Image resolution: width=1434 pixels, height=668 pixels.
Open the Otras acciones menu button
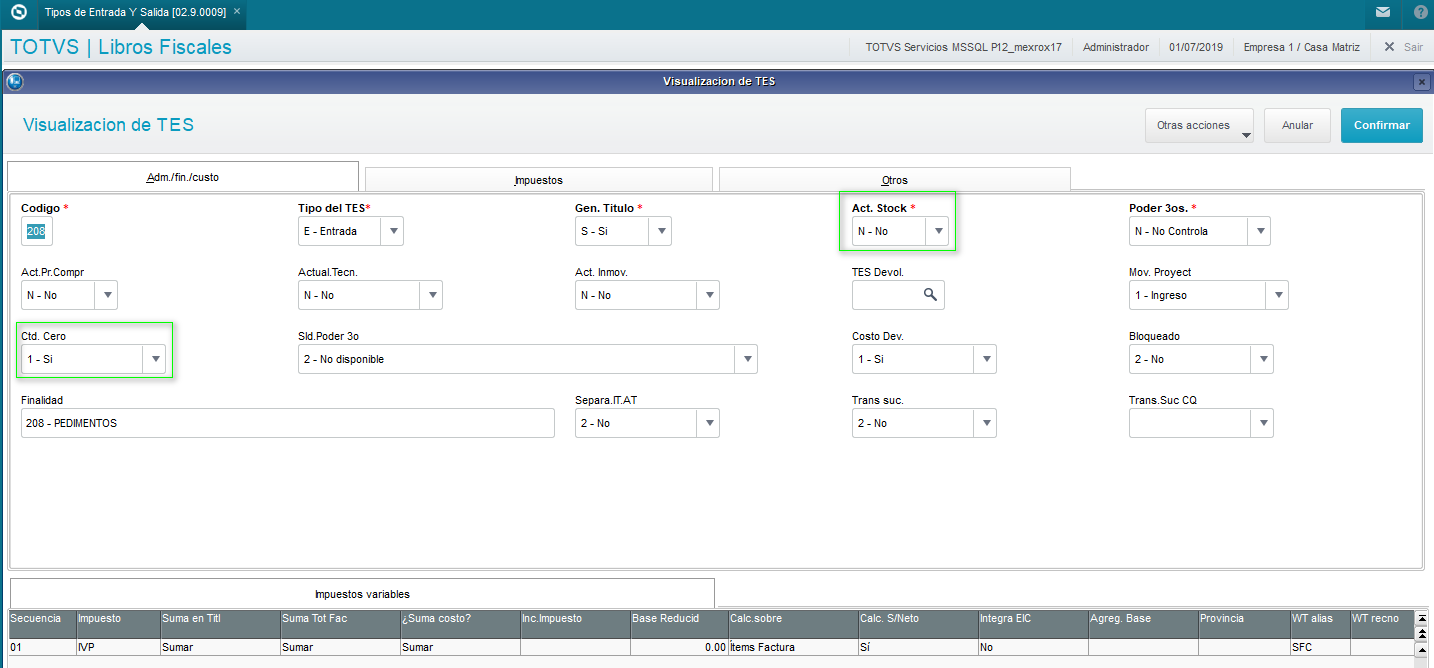click(x=1200, y=126)
